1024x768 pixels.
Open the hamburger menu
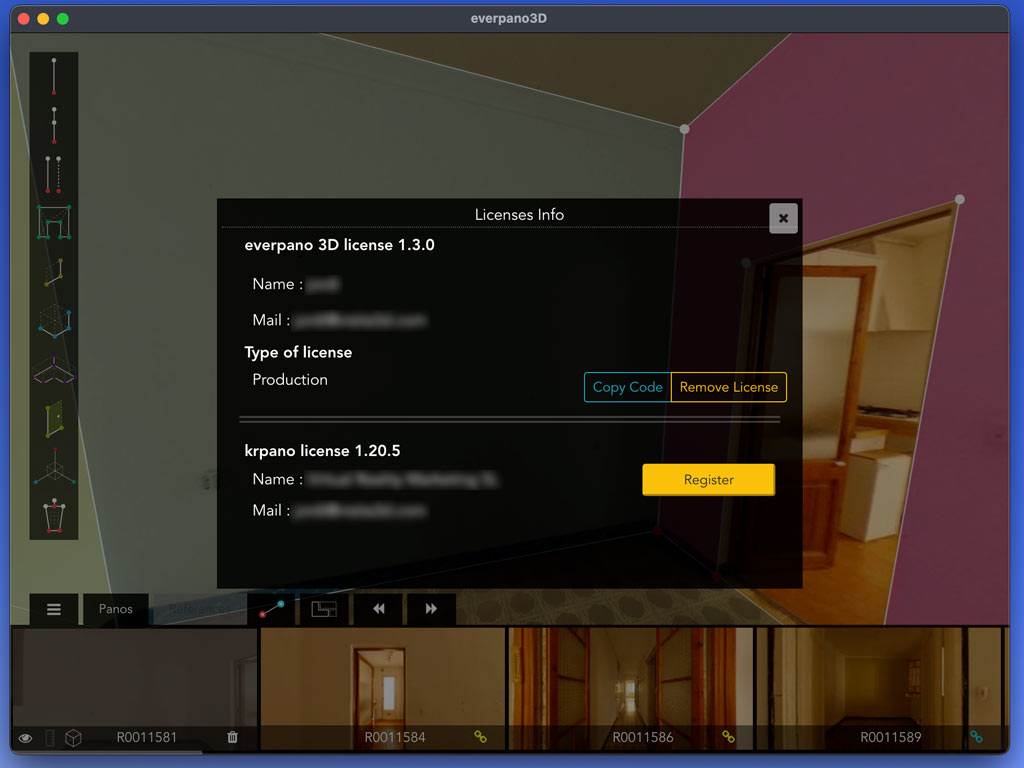(x=54, y=609)
